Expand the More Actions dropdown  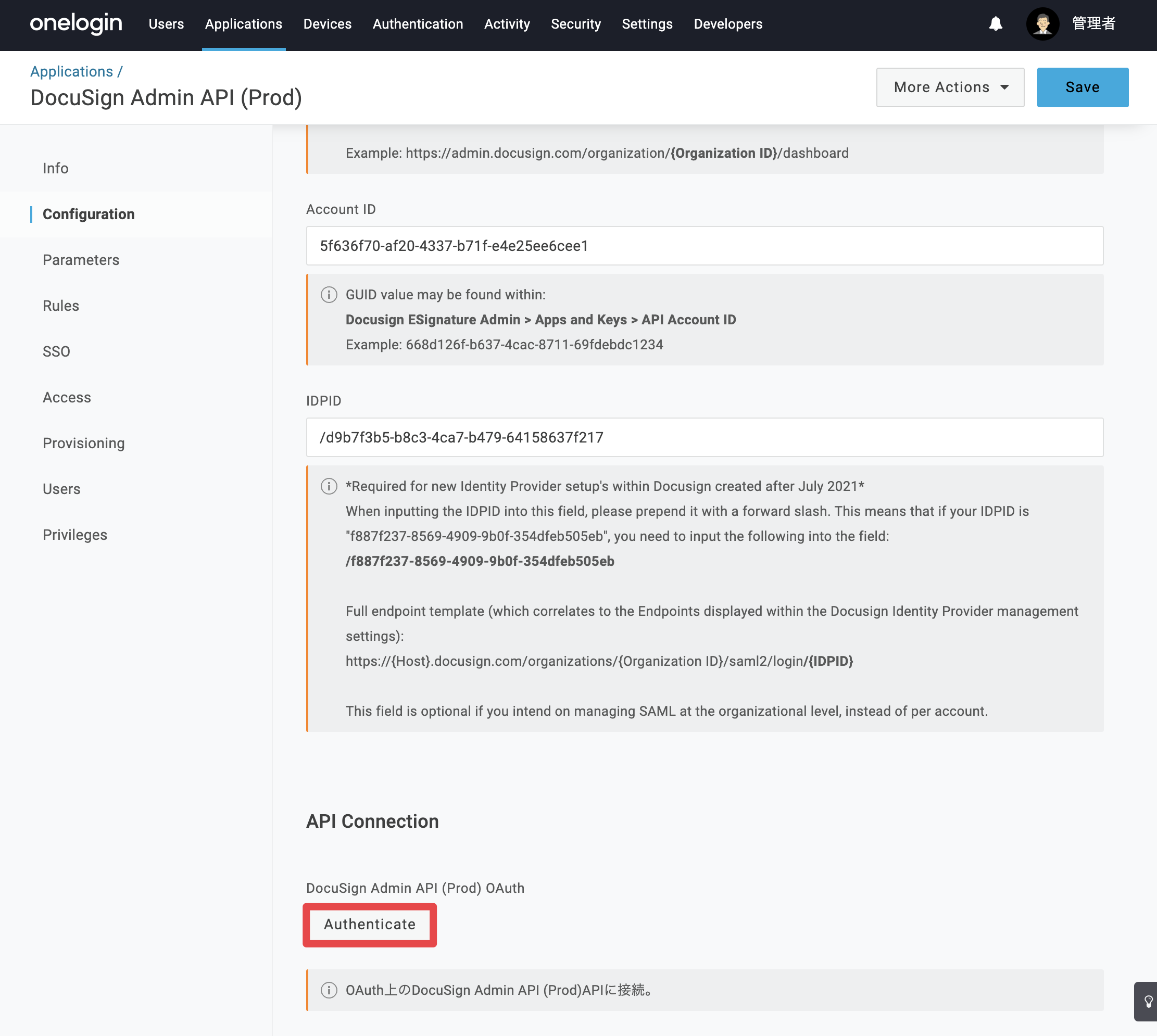point(950,87)
